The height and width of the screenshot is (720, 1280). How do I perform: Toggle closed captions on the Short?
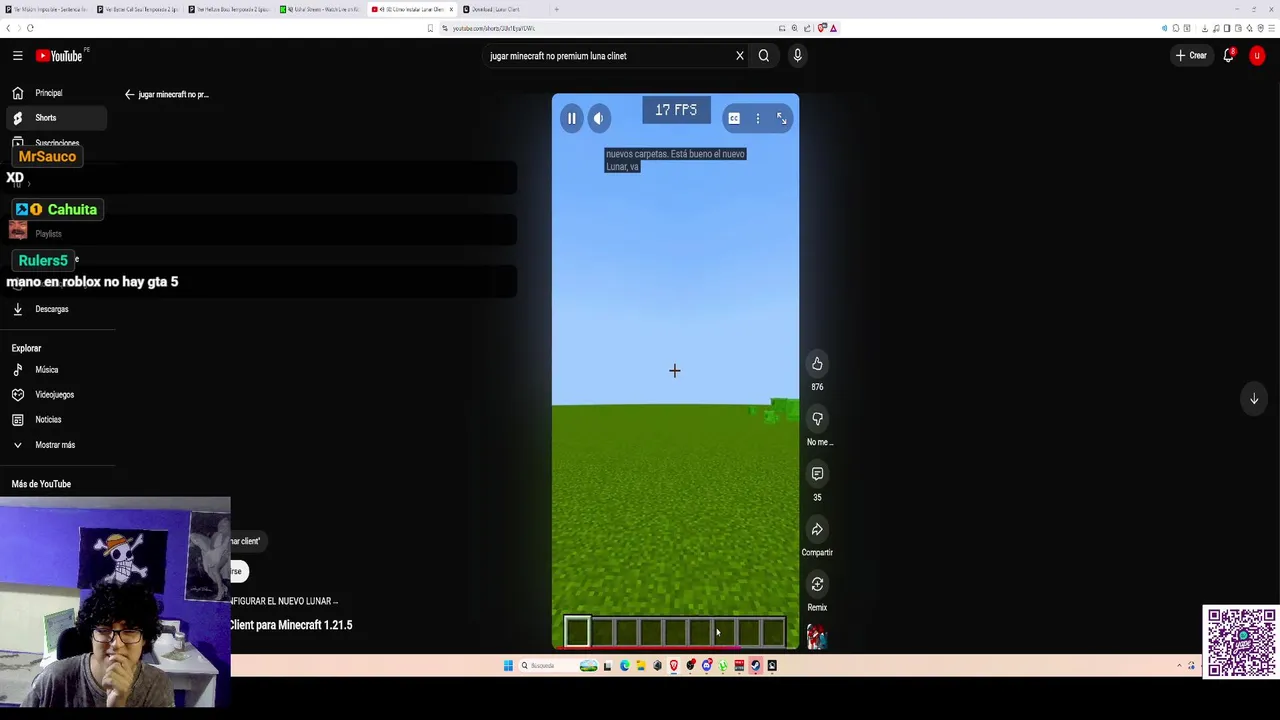tap(734, 119)
